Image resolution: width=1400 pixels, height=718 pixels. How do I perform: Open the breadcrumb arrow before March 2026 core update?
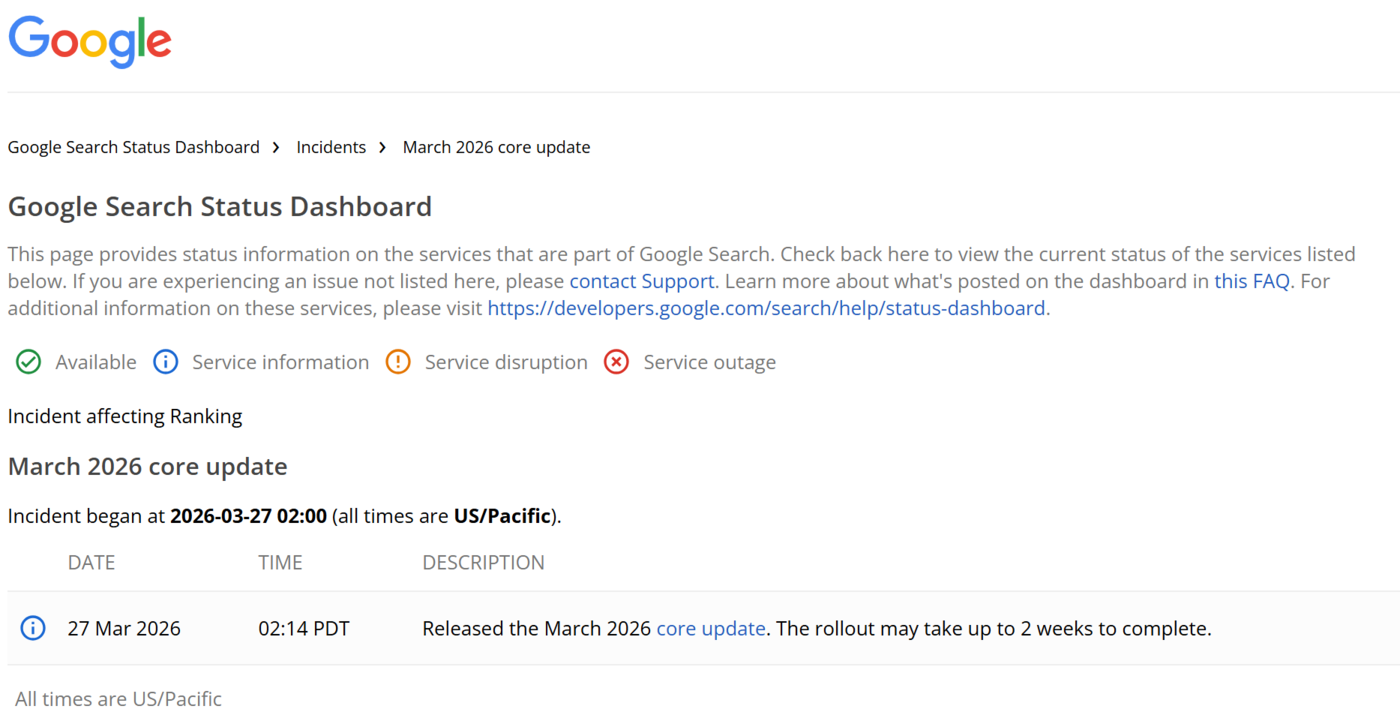[x=383, y=146]
